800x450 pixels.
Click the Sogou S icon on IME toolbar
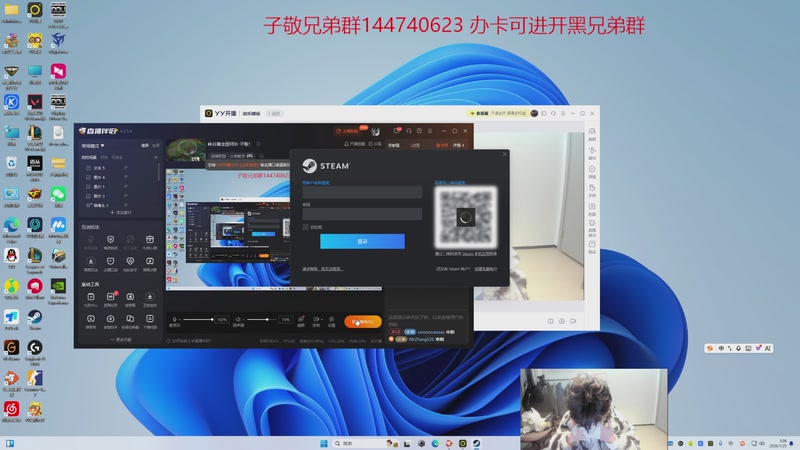coord(710,348)
